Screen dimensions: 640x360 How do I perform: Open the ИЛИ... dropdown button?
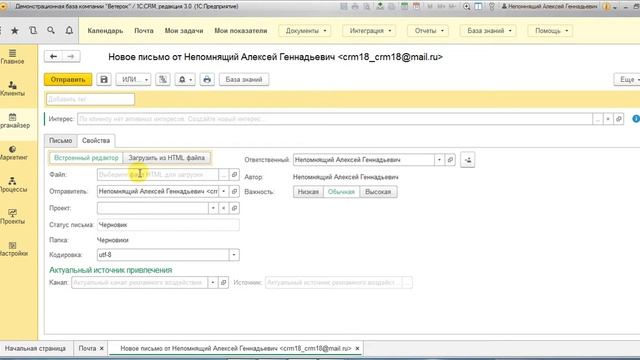point(134,80)
